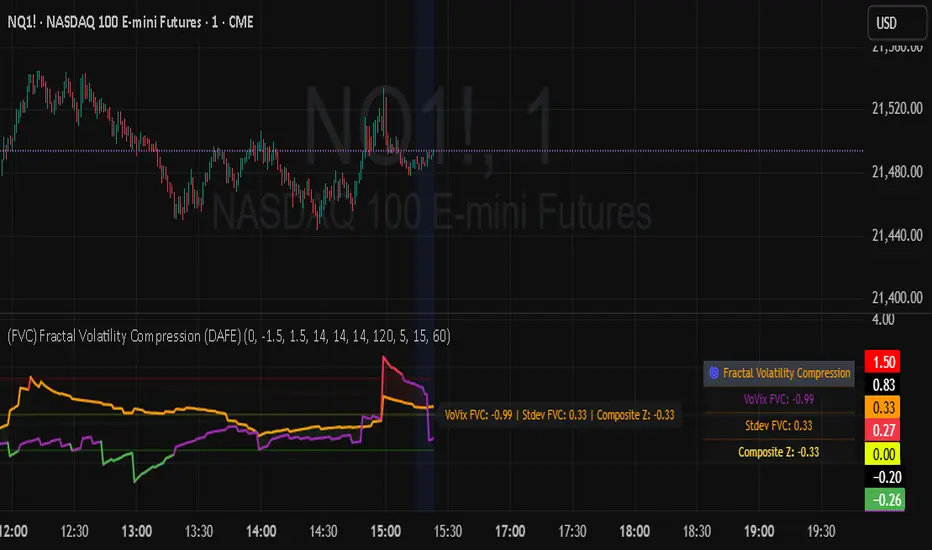This screenshot has height=550, width=932.
Task: Click the pink 0.27 value label
Action: point(883,430)
